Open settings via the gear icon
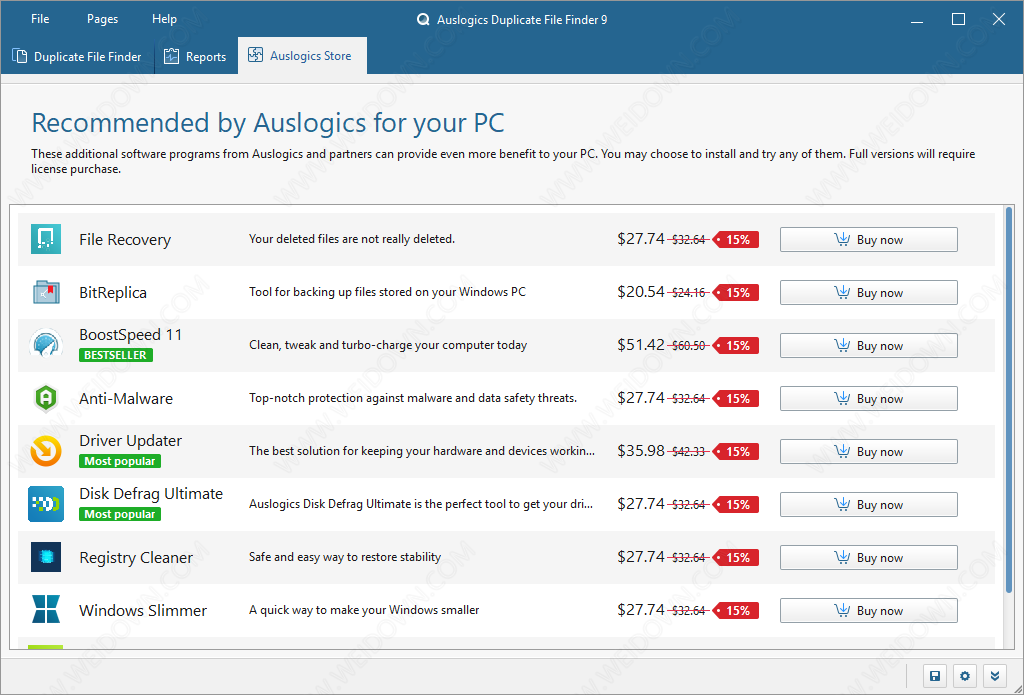The width and height of the screenshot is (1024, 695). (x=965, y=676)
